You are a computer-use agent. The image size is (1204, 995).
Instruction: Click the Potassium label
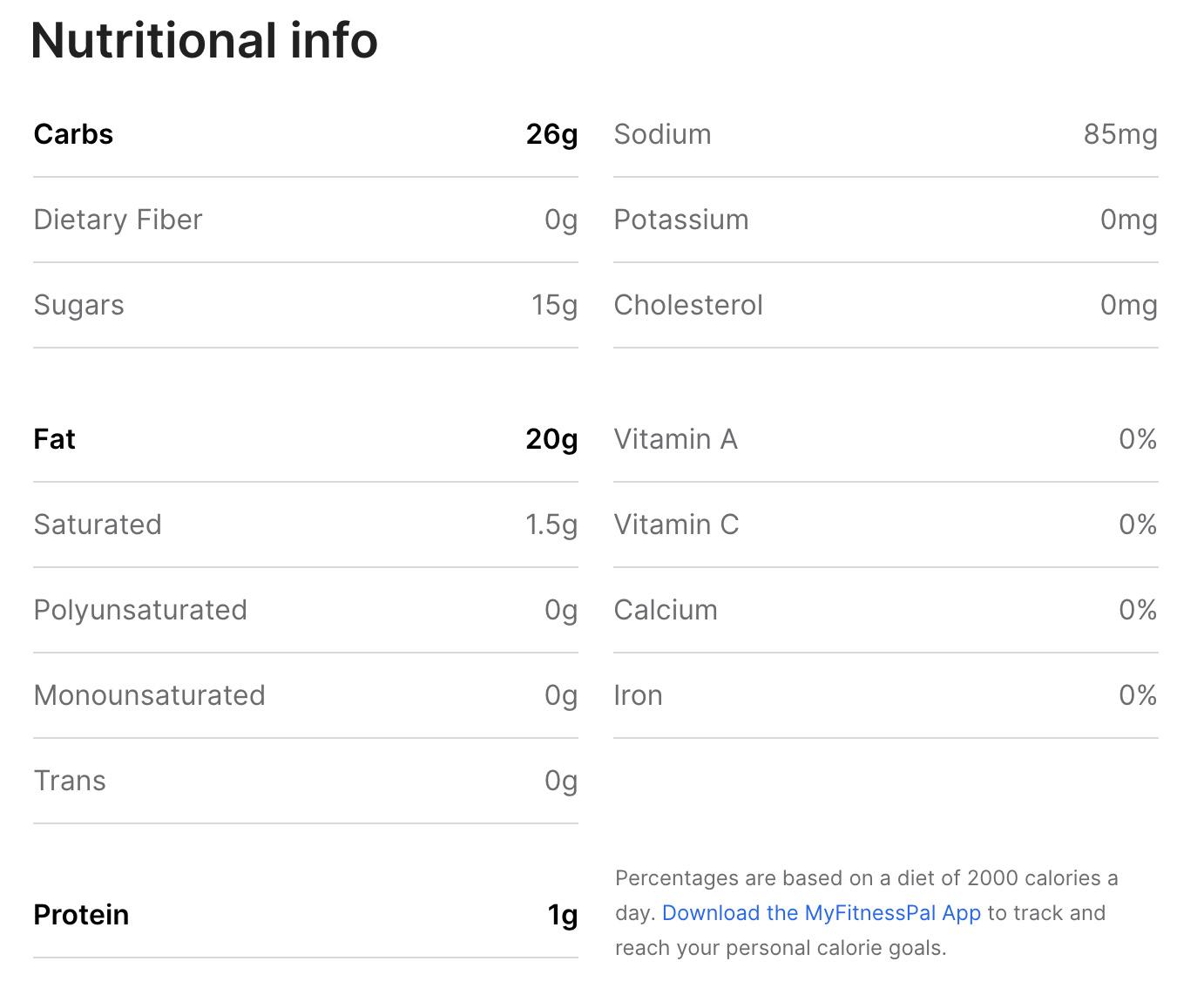(x=680, y=220)
